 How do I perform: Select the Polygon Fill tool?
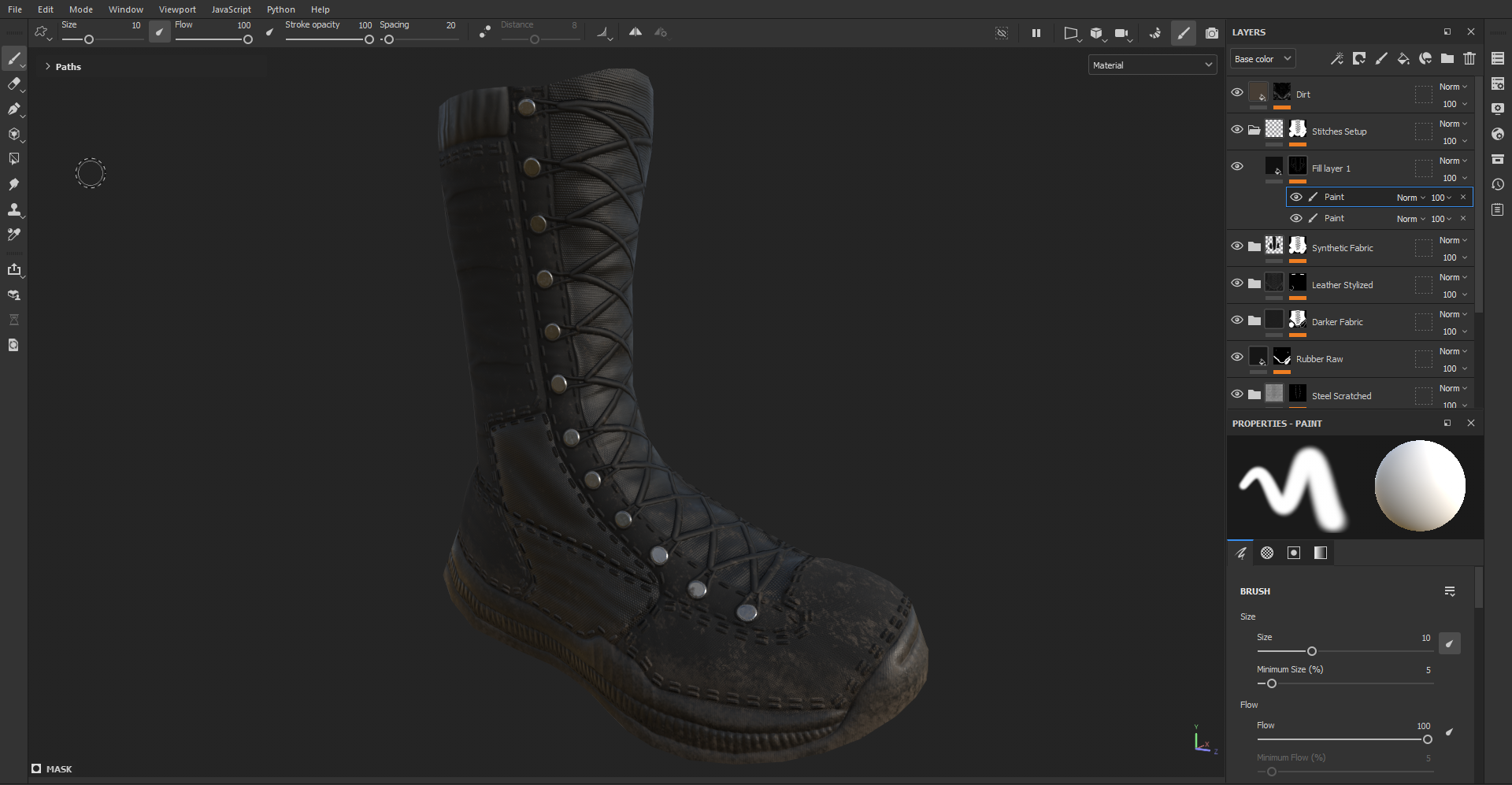(13, 159)
